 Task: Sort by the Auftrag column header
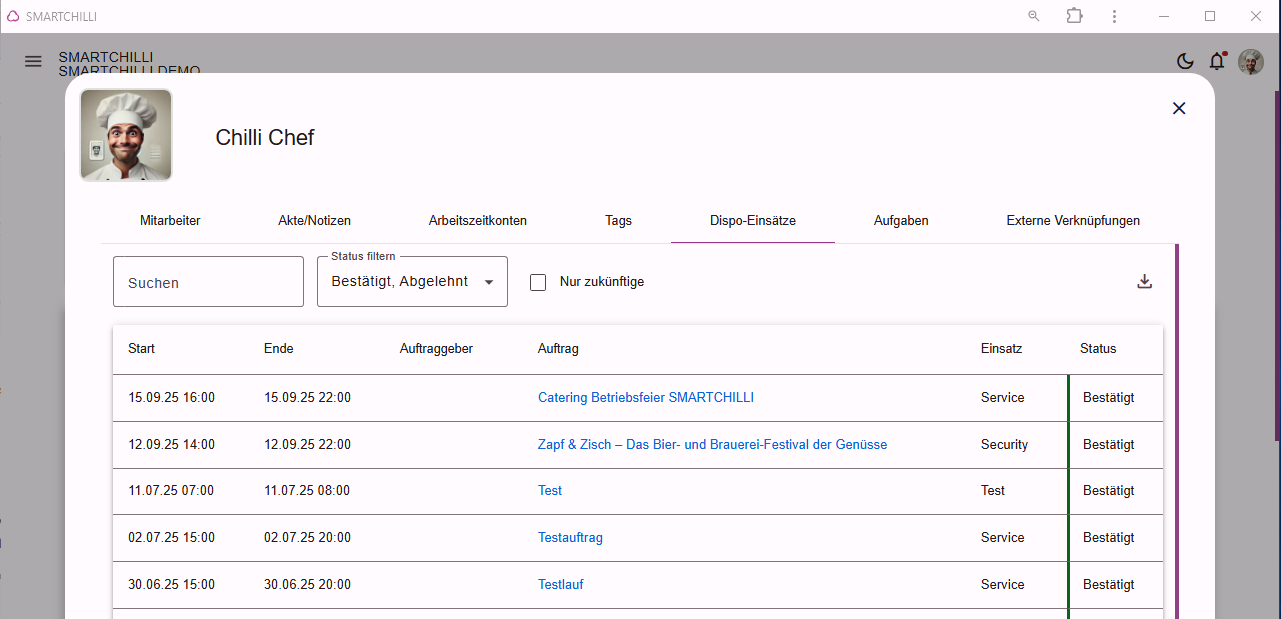coord(558,349)
